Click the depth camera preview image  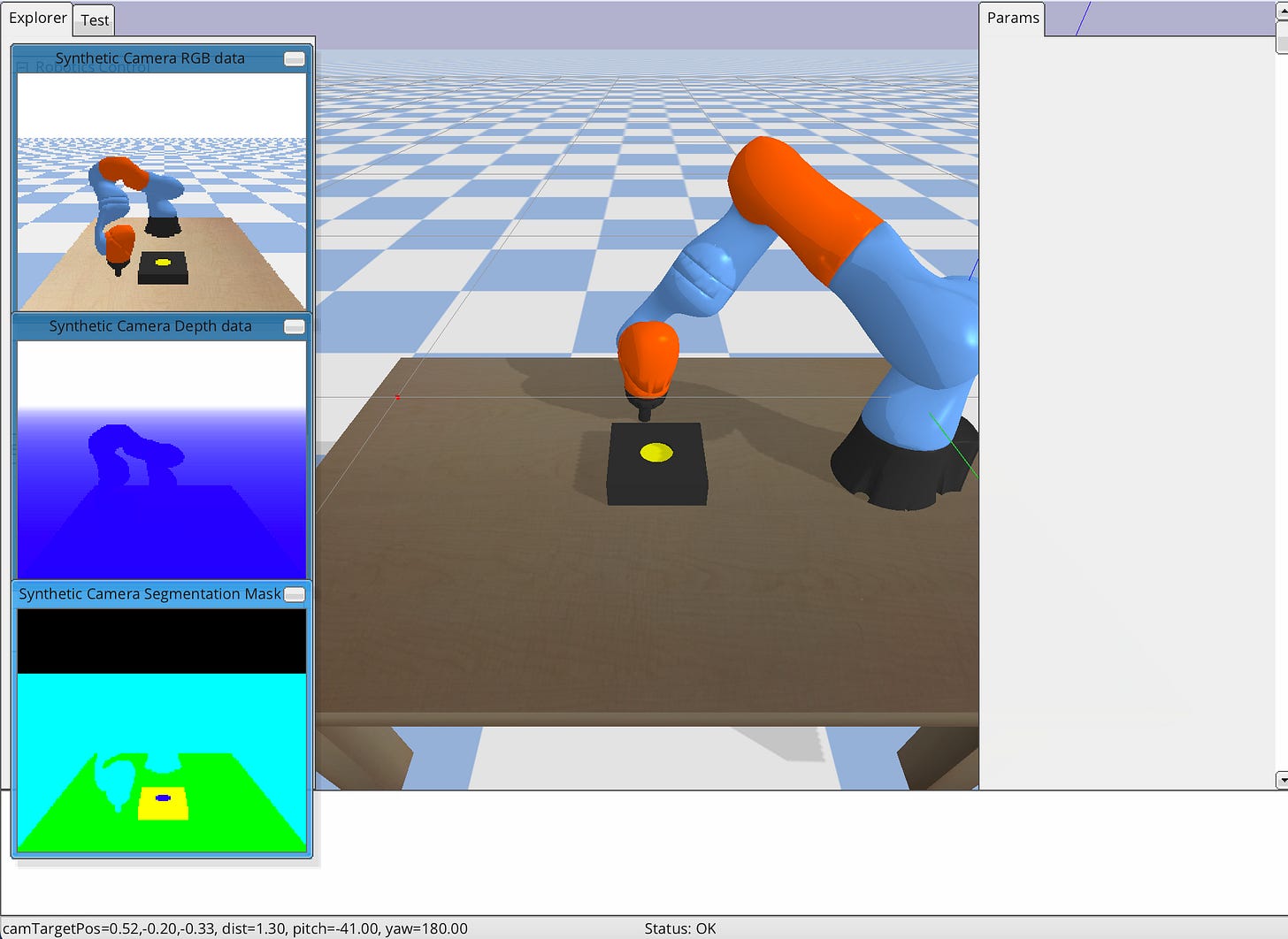pyautogui.click(x=162, y=459)
